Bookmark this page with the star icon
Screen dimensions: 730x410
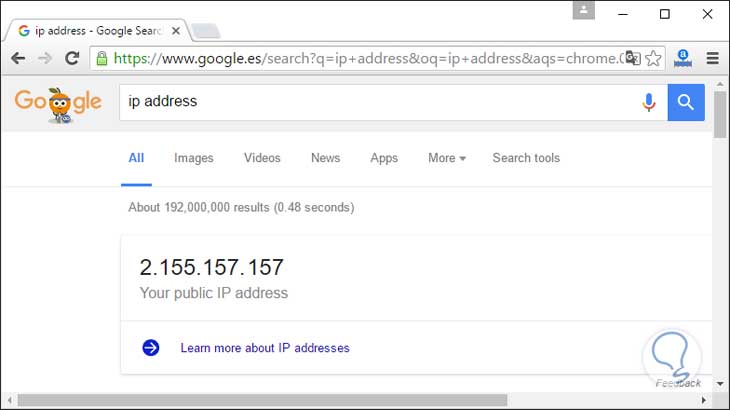coord(654,59)
